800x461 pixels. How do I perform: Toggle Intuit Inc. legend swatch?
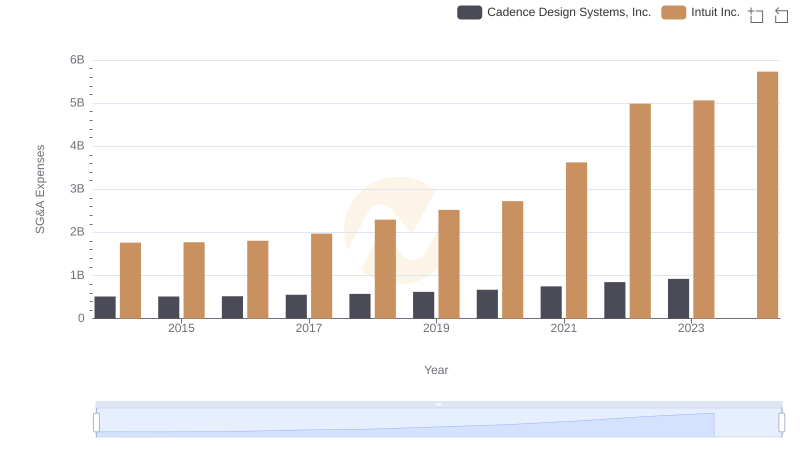point(673,12)
